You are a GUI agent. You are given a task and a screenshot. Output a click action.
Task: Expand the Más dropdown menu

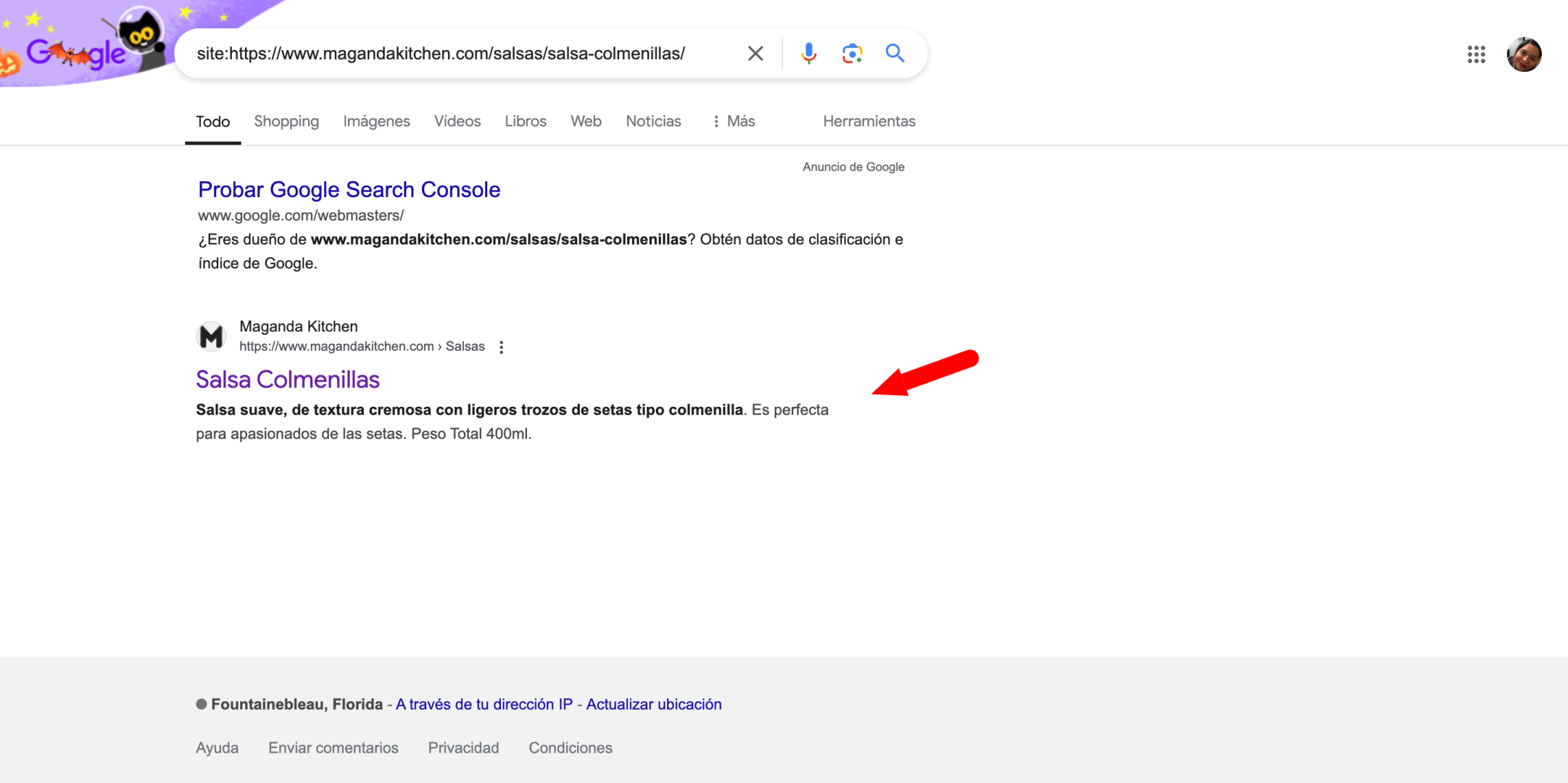point(734,122)
